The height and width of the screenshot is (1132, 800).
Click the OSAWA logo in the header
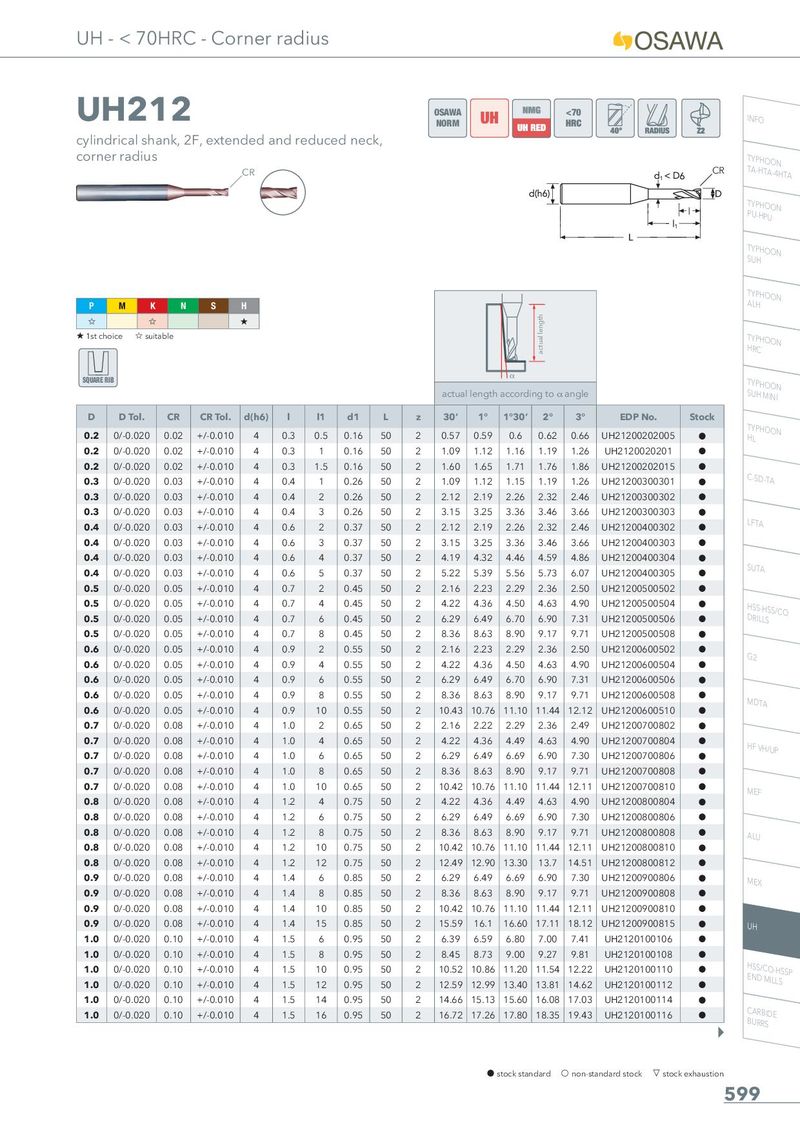point(668,40)
